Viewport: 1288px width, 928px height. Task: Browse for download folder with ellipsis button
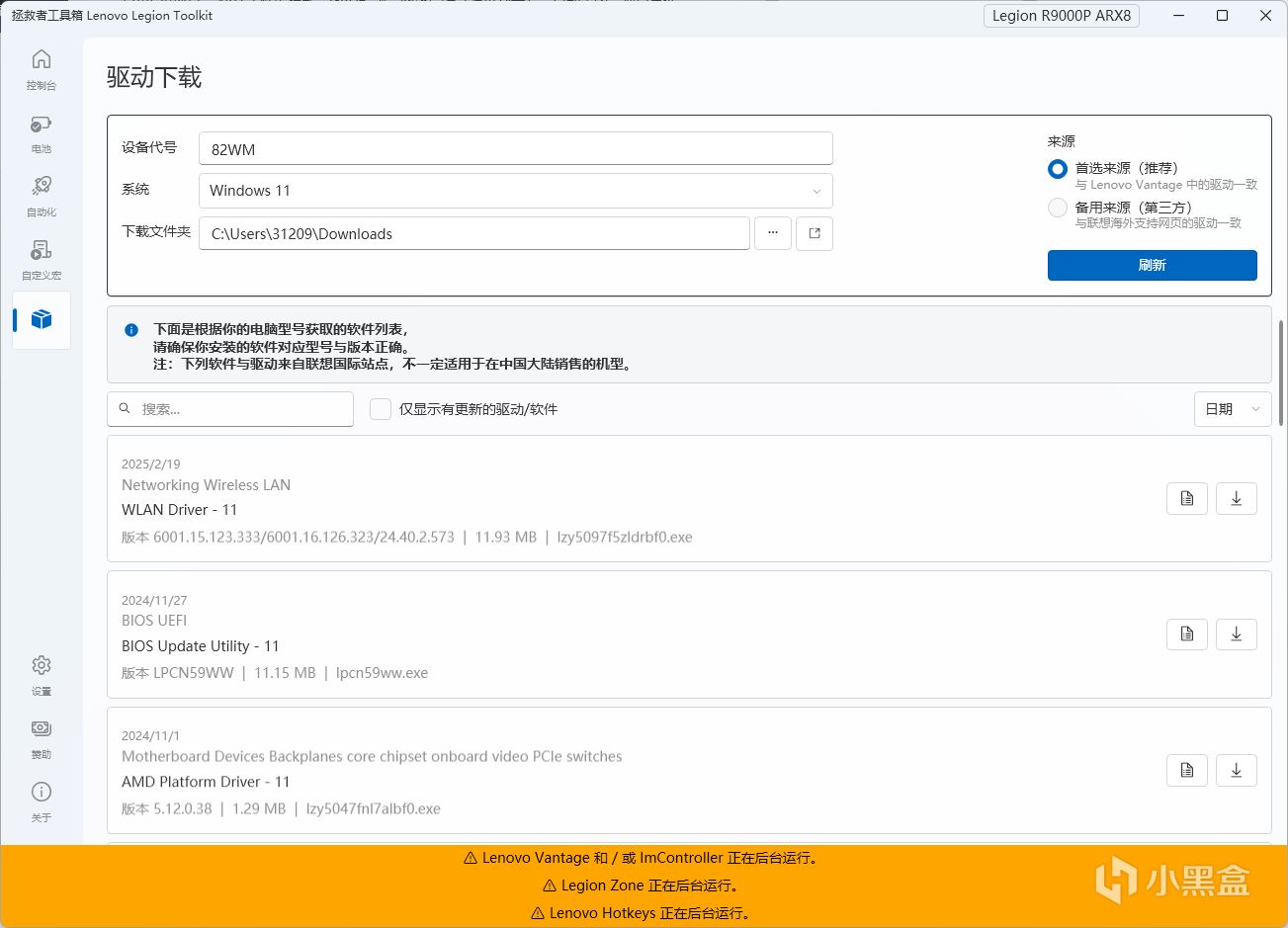pos(773,233)
